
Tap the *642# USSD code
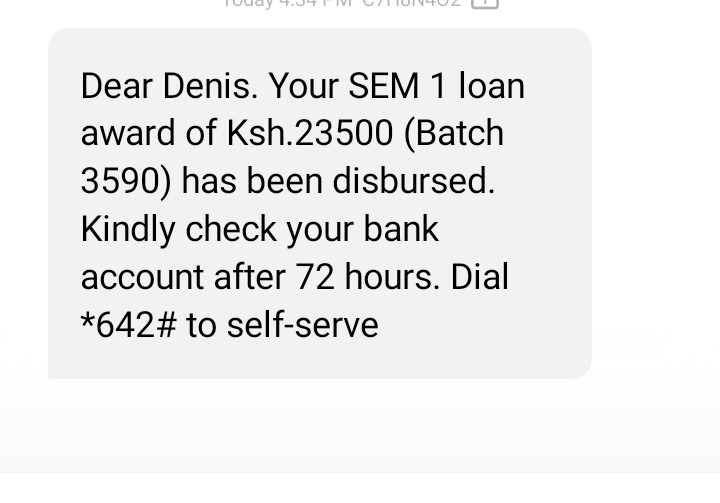click(129, 325)
